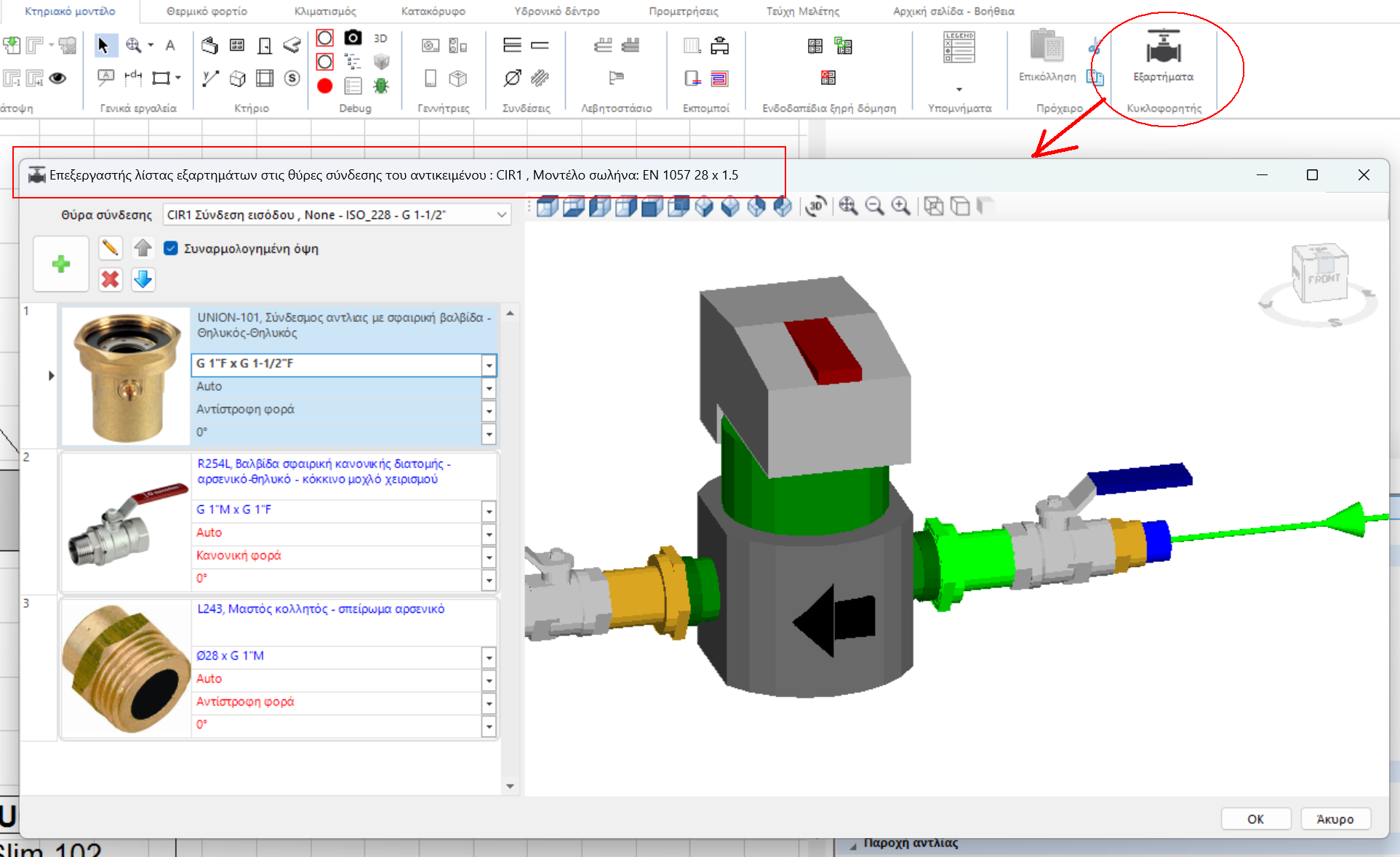Open size dropdown G 1"F x G 1-1/2"F
Image resolution: width=1400 pixels, height=857 pixels.
coord(489,365)
